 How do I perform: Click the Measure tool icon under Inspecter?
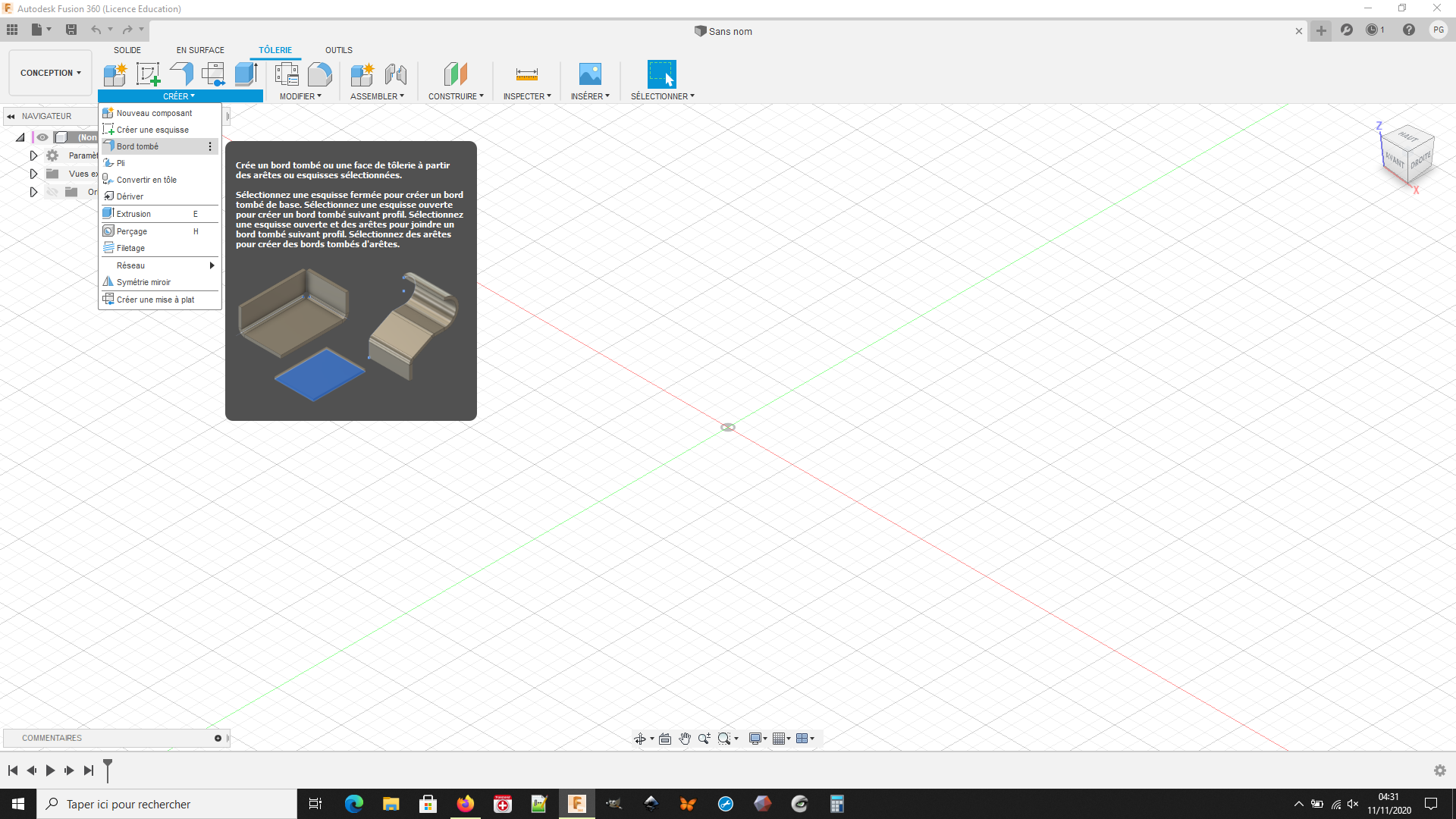pyautogui.click(x=526, y=74)
